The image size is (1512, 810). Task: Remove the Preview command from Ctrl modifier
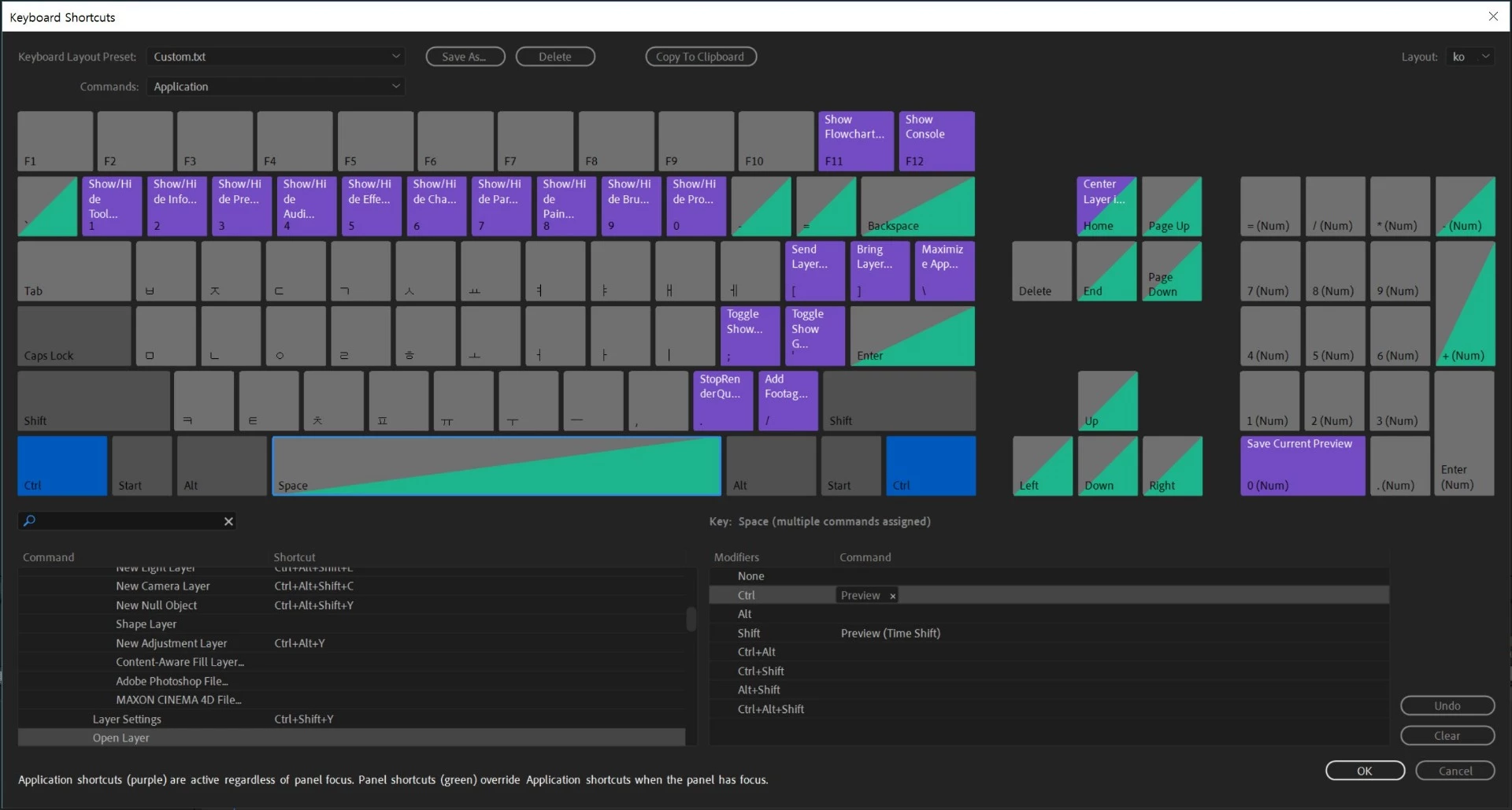pos(892,596)
